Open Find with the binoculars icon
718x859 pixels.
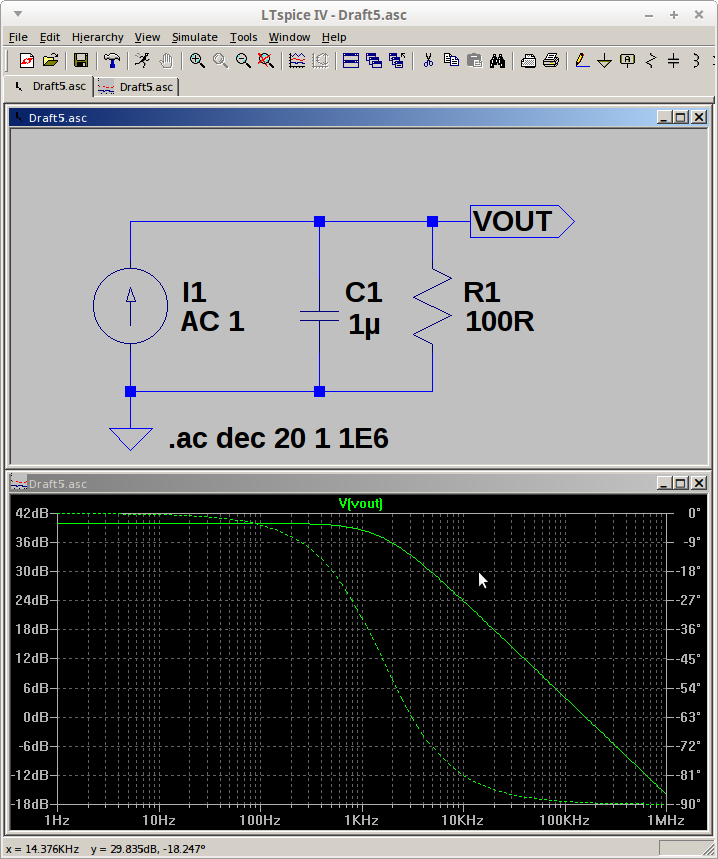(497, 60)
